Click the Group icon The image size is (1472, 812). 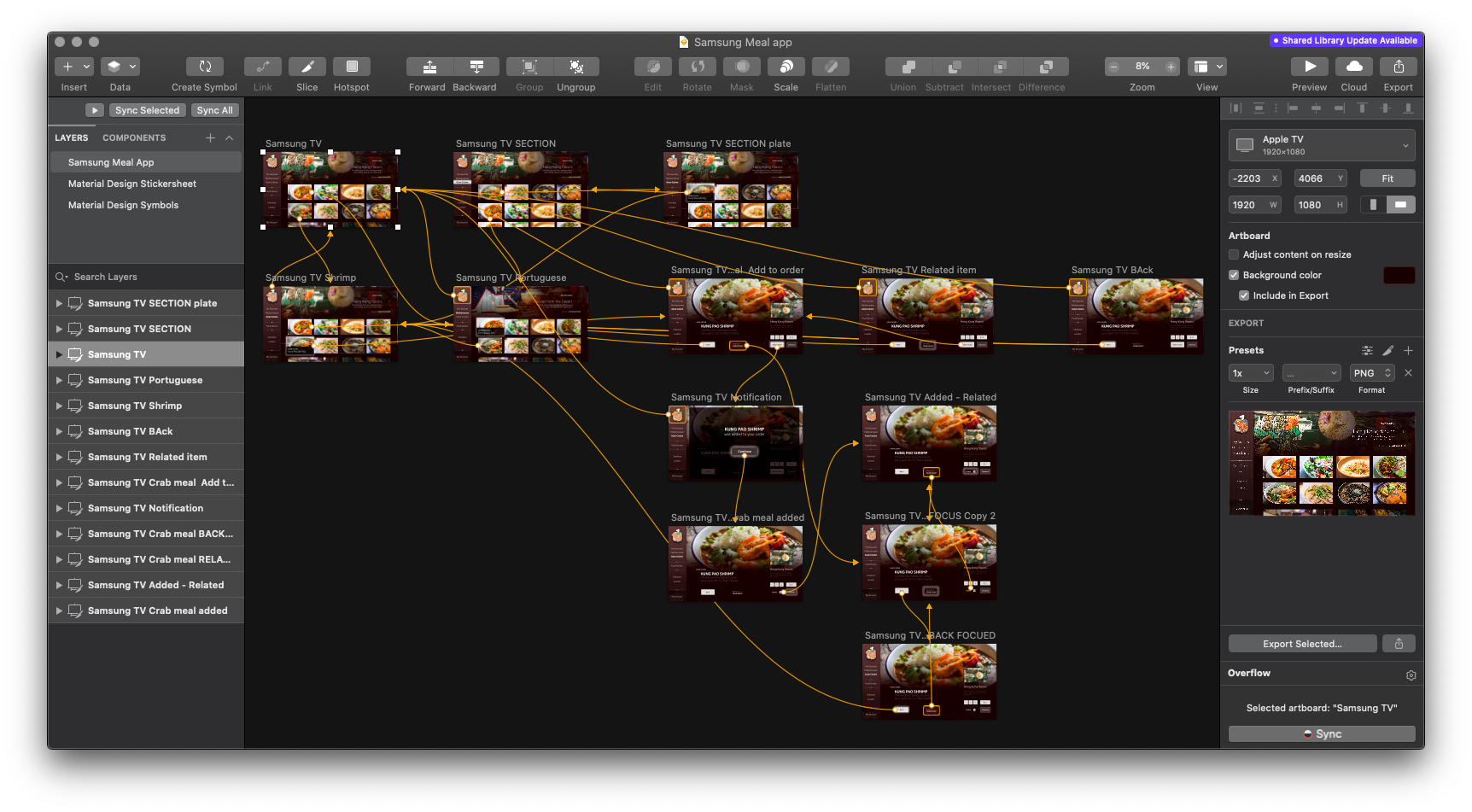click(x=529, y=67)
